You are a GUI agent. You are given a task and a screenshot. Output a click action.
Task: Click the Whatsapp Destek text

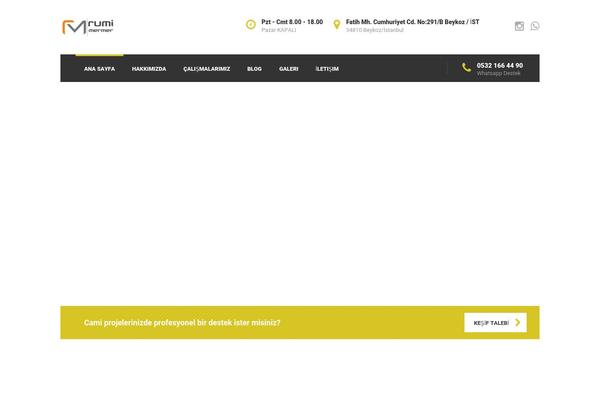[498, 73]
